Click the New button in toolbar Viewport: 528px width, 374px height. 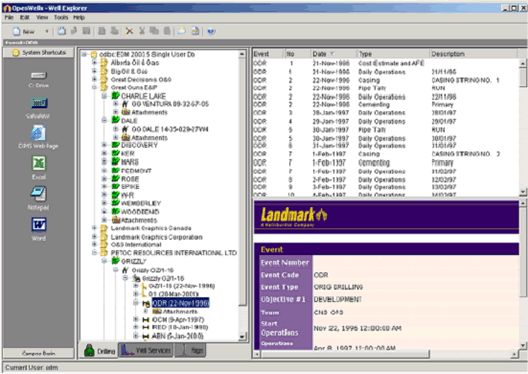[24, 32]
